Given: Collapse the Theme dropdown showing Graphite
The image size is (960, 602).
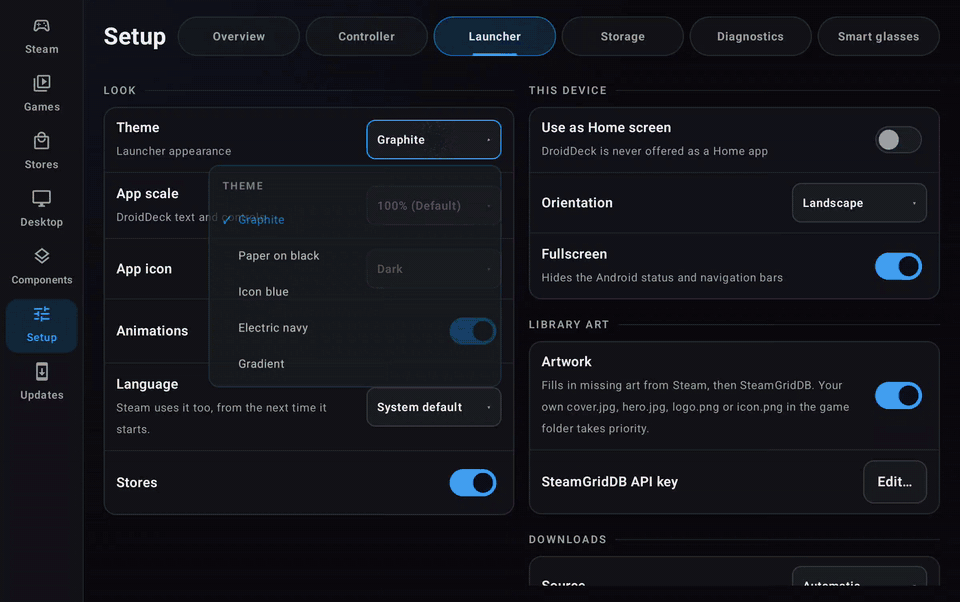Looking at the screenshot, I should pyautogui.click(x=433, y=140).
